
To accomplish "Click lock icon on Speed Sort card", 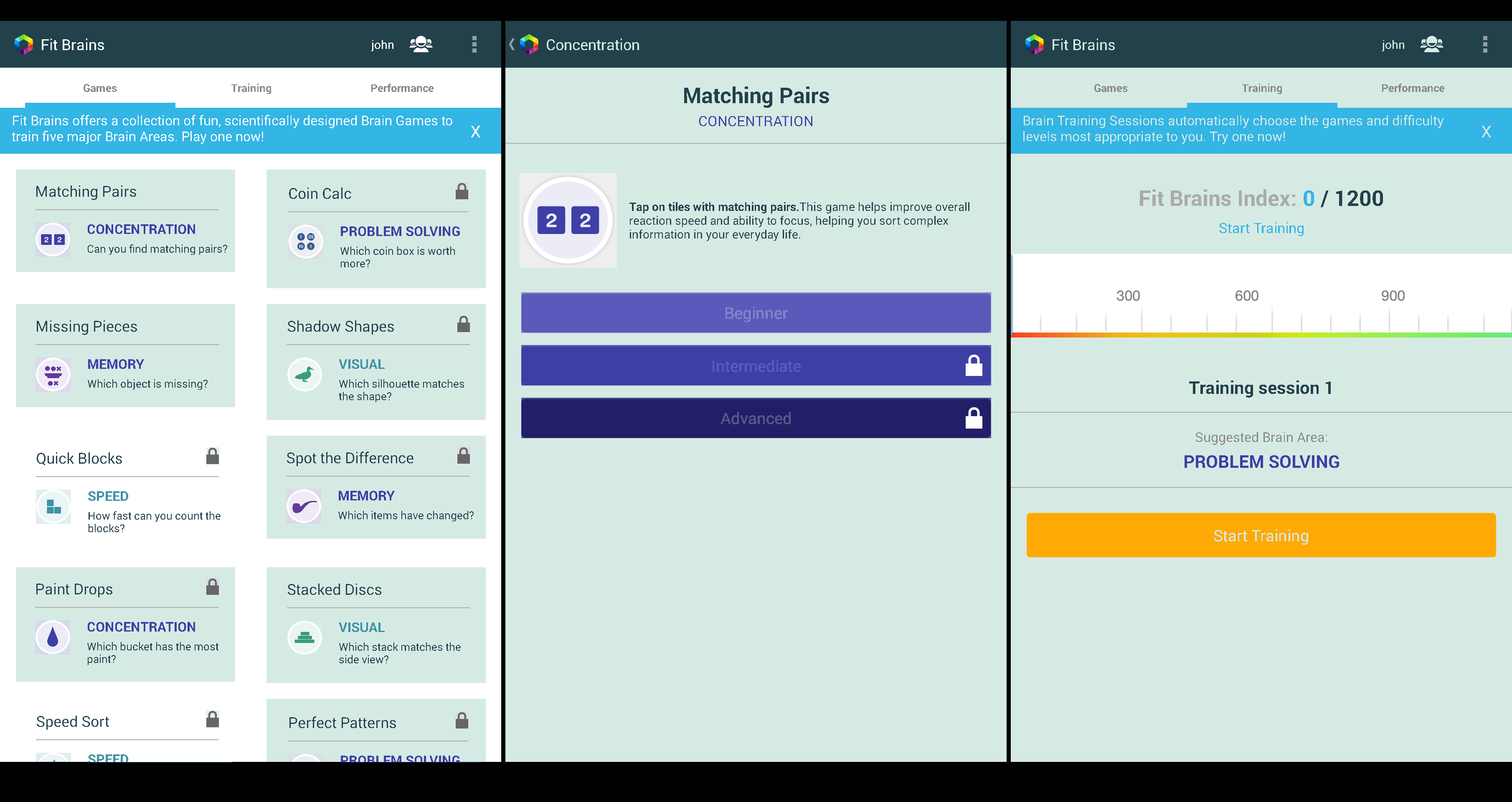I will pos(213,719).
